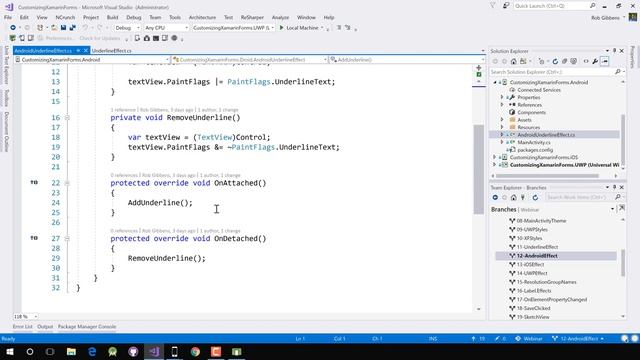Open the 118% zoom level dropdown
Viewport: 640px width, 360px height.
pyautogui.click(x=25, y=316)
